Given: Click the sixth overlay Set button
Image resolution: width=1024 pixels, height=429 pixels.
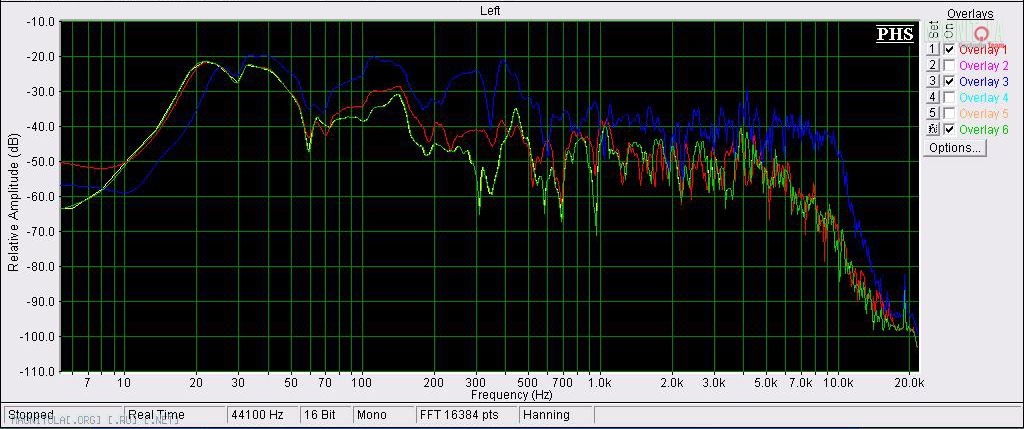Looking at the screenshot, I should point(933,129).
